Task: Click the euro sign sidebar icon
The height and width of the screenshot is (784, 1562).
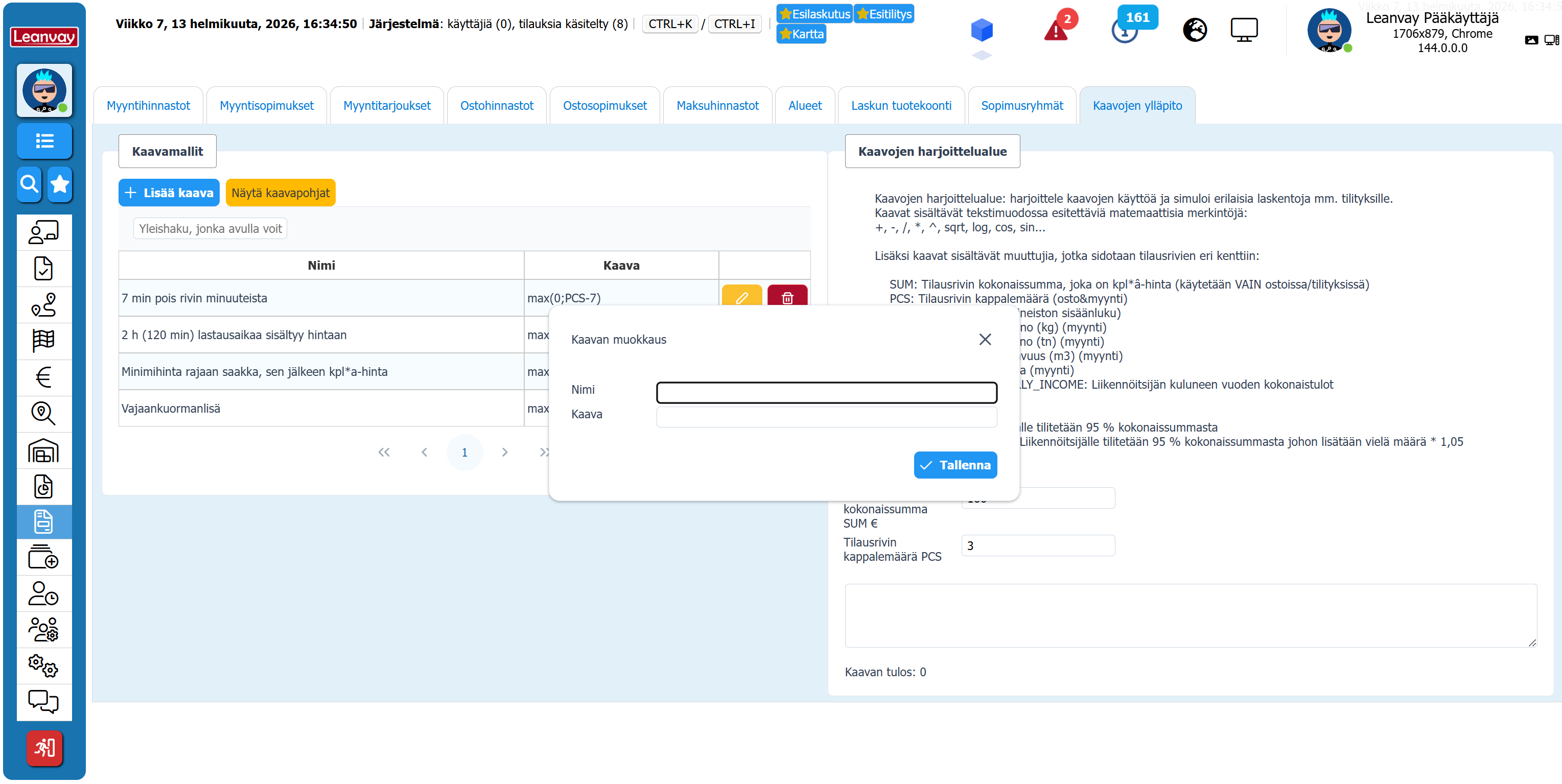Action: coord(43,377)
